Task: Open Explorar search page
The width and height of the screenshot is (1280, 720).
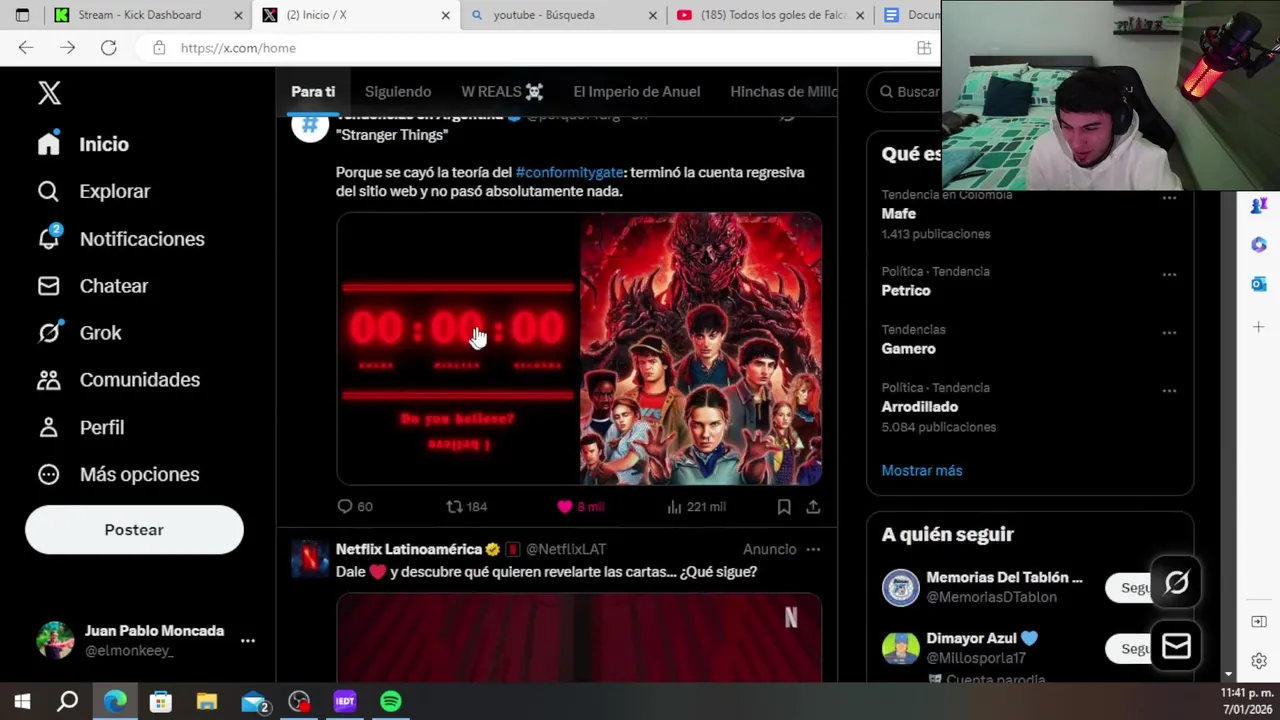Action: (94, 191)
